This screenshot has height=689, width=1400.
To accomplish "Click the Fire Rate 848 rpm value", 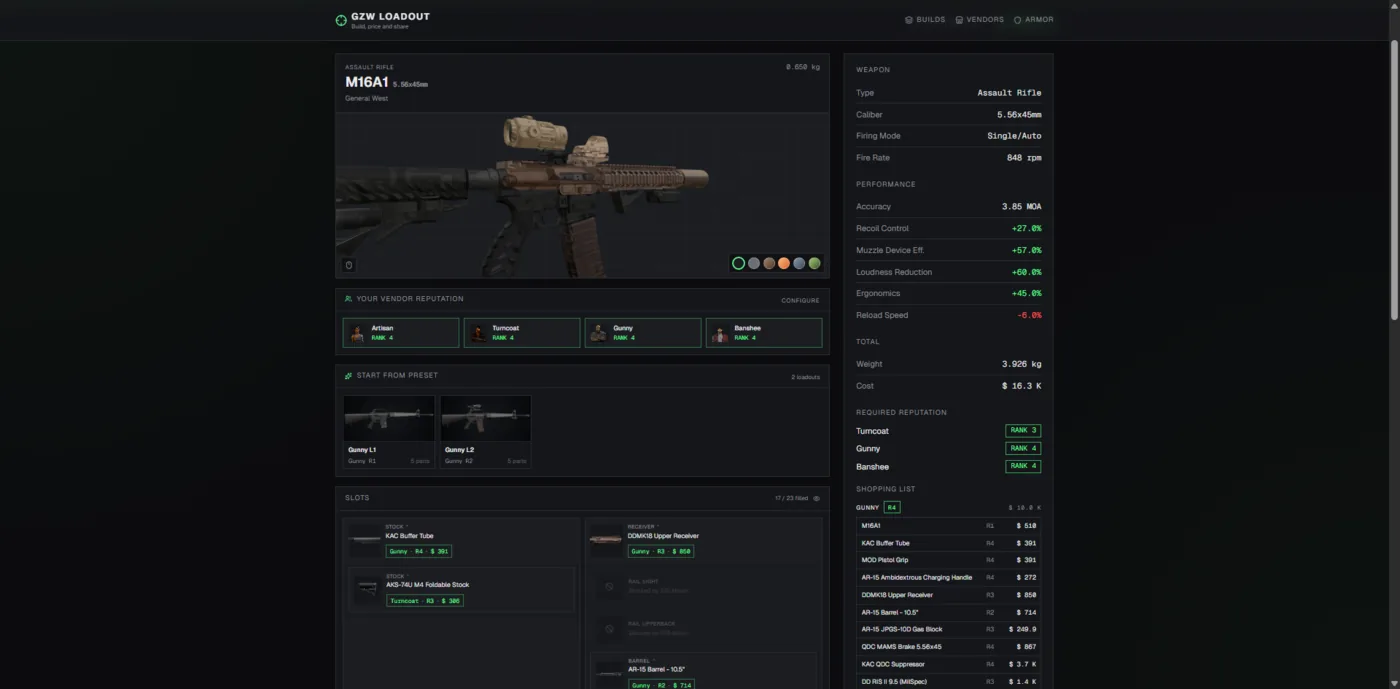I will coord(1024,158).
